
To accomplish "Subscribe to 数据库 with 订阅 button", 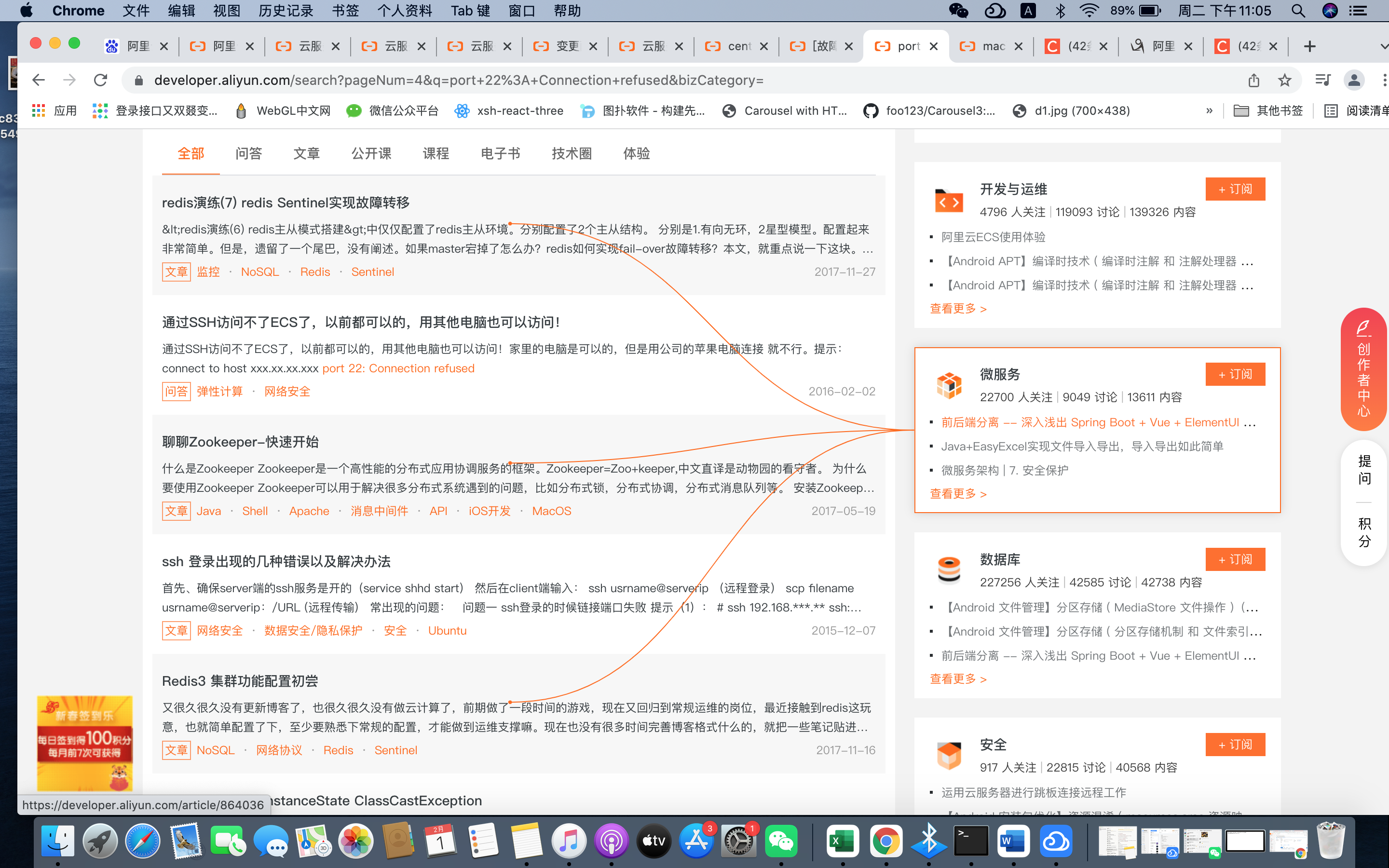I will click(x=1235, y=559).
